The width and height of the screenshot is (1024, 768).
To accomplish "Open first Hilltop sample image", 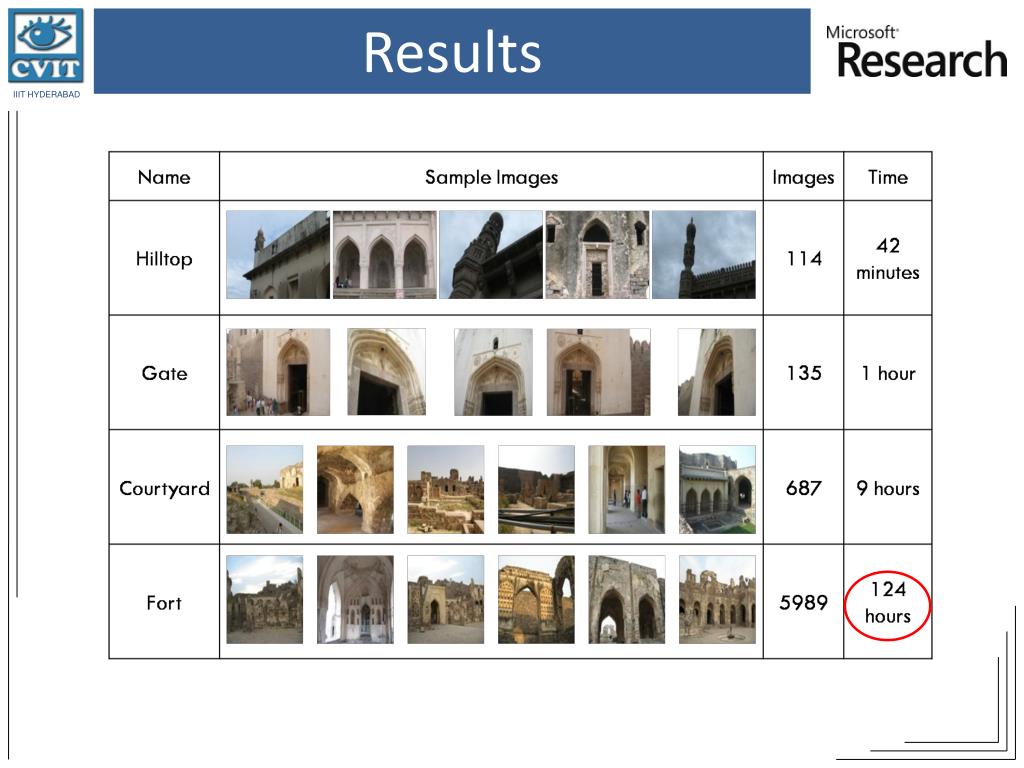I will (278, 255).
